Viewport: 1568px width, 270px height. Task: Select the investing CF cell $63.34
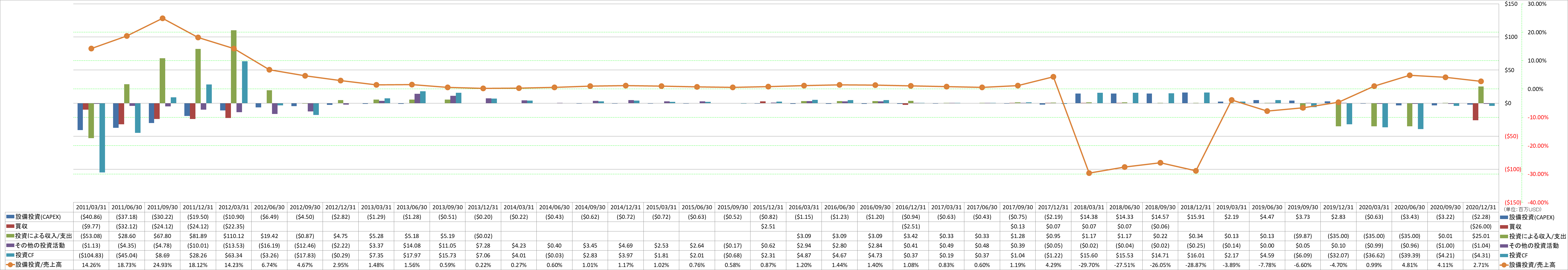(233, 255)
